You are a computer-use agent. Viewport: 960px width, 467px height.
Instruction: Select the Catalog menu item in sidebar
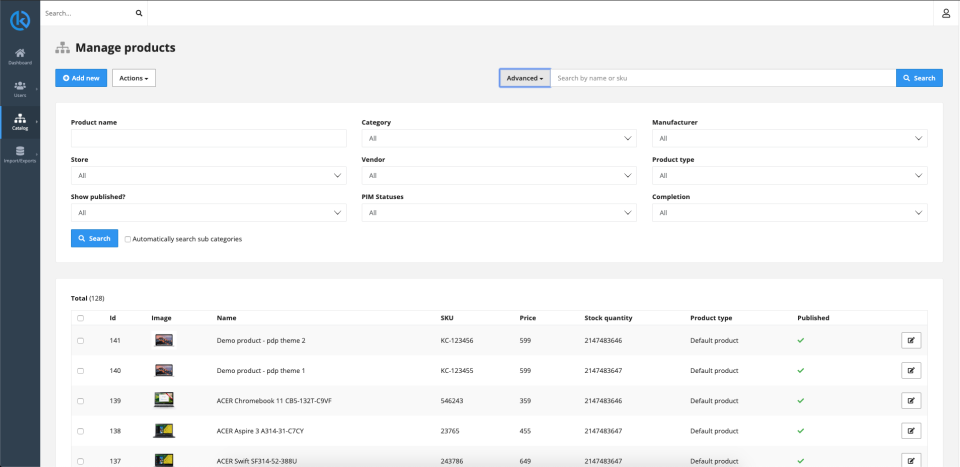(x=20, y=121)
